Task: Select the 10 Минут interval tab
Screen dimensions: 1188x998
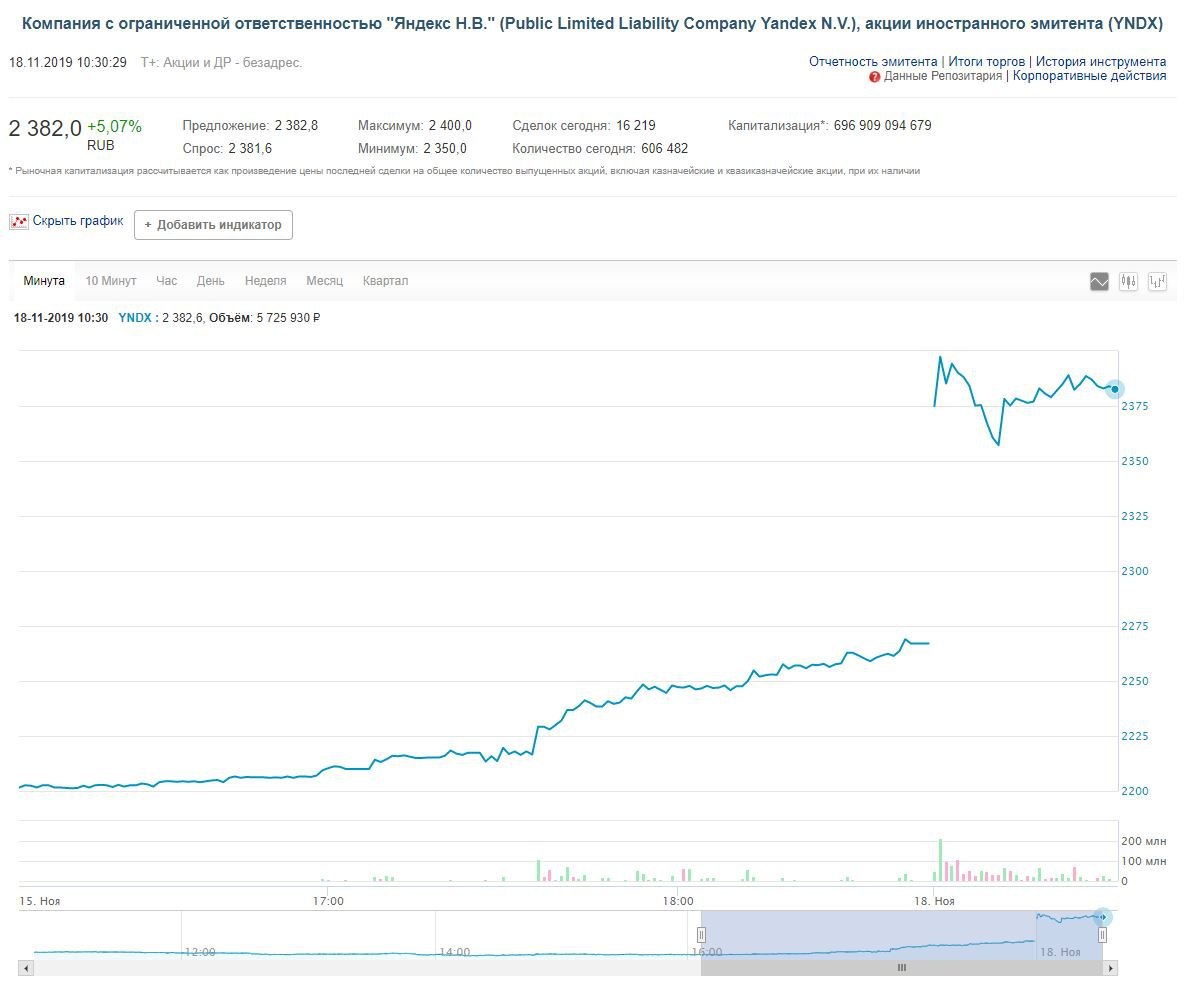Action: [x=111, y=281]
